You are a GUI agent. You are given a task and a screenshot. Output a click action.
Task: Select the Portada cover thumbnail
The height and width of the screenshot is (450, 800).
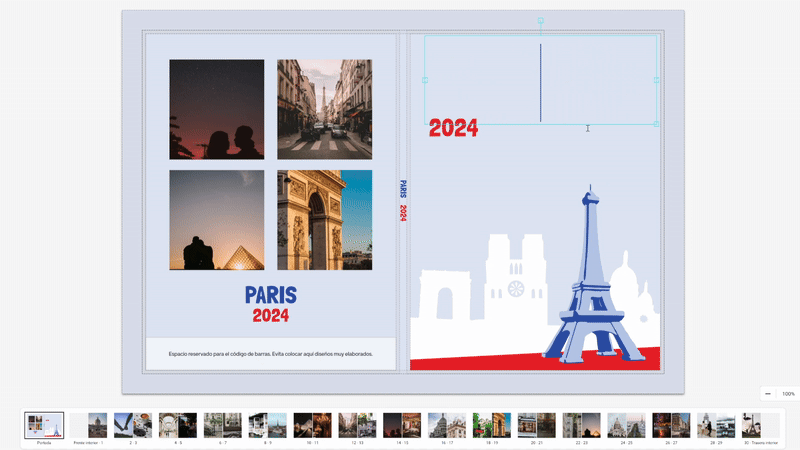44,426
